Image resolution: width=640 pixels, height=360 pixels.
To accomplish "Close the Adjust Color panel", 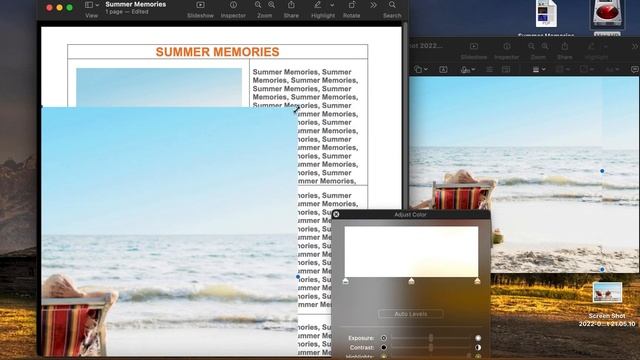I will [336, 214].
